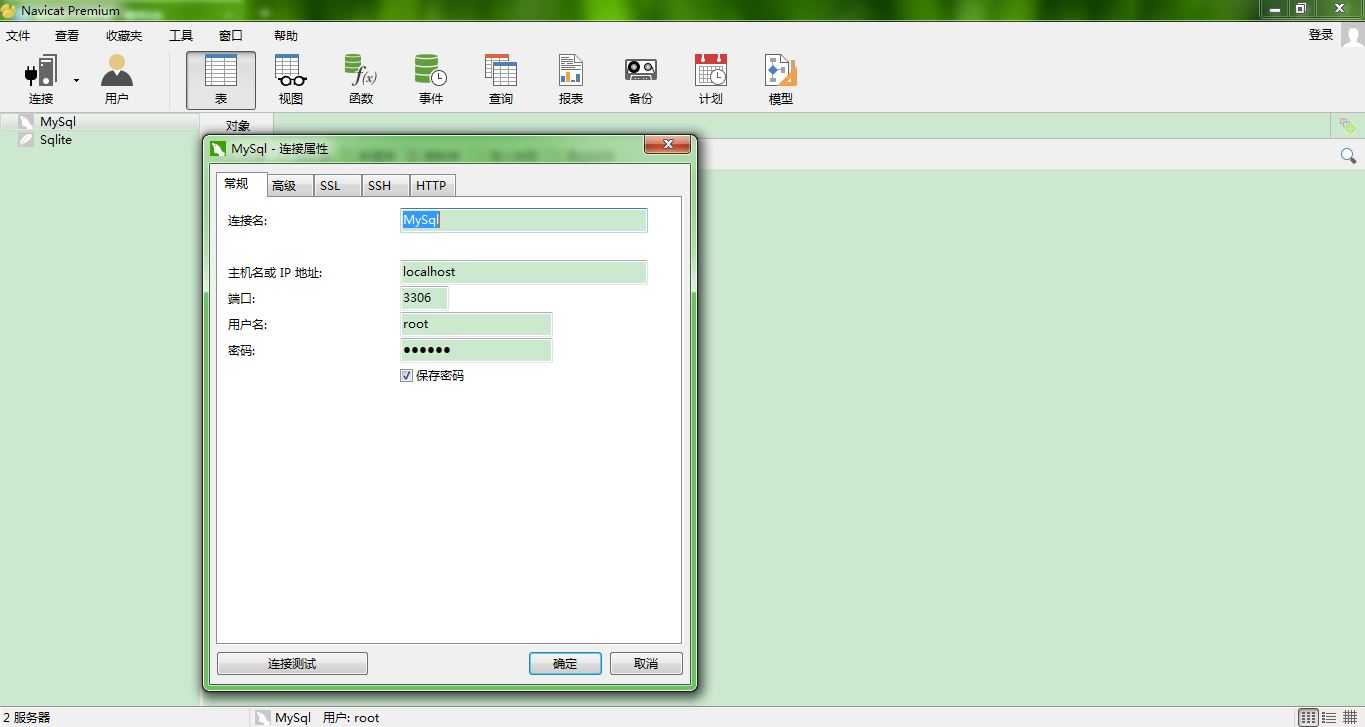Close the MySql 连接属性 dialog
Image resolution: width=1365 pixels, height=727 pixels.
[667, 146]
